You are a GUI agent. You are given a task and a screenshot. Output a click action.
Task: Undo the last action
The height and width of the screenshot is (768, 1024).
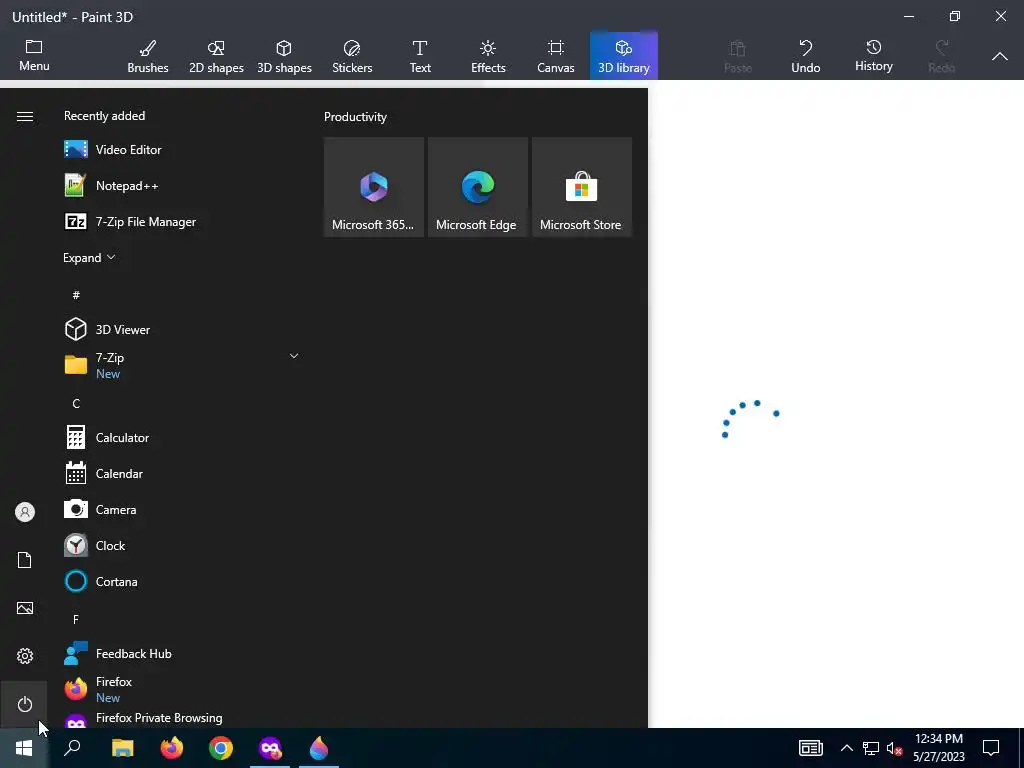pyautogui.click(x=805, y=56)
